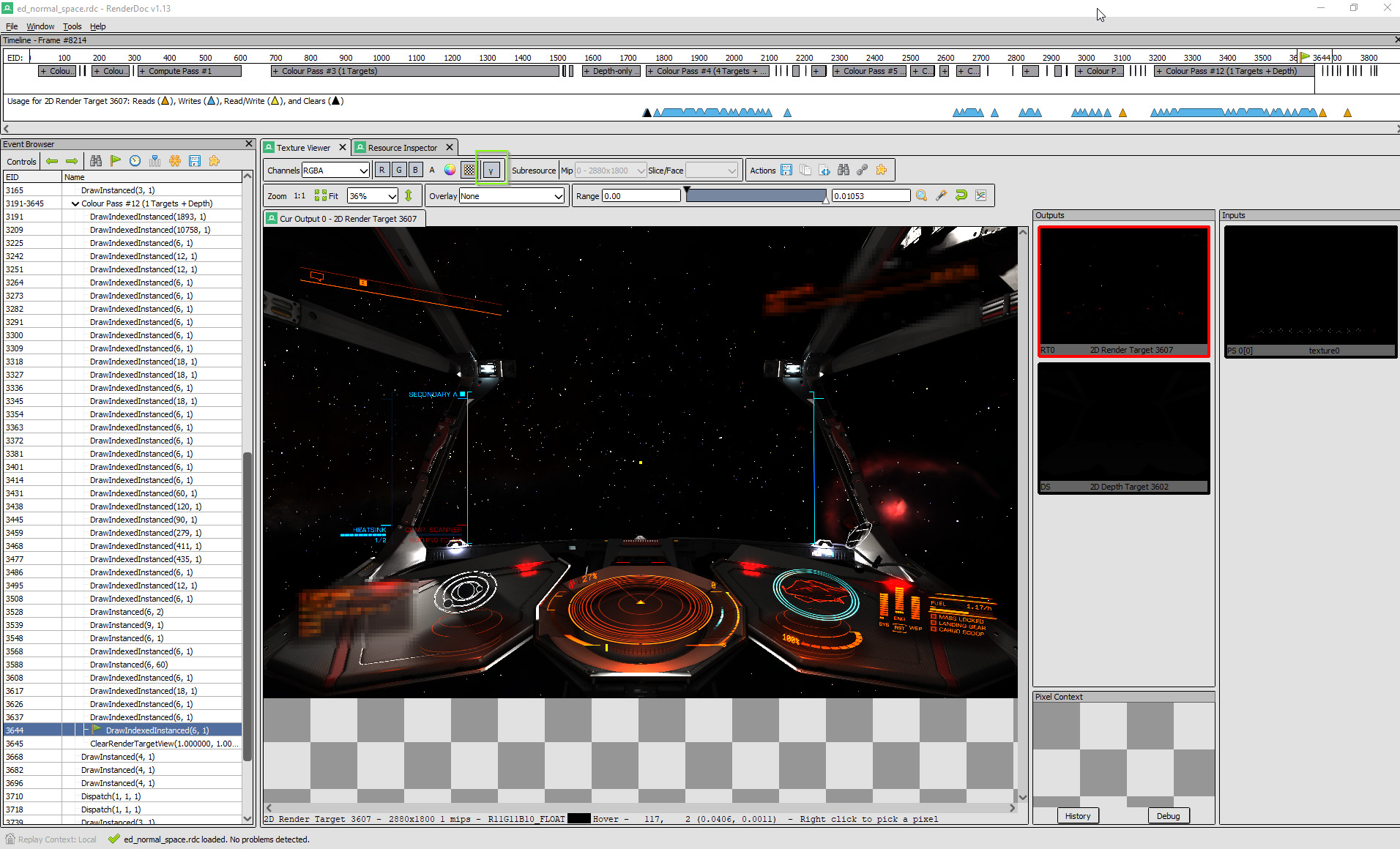Toggle 1:1 zoom mode
The image size is (1400, 849).
coord(299,195)
